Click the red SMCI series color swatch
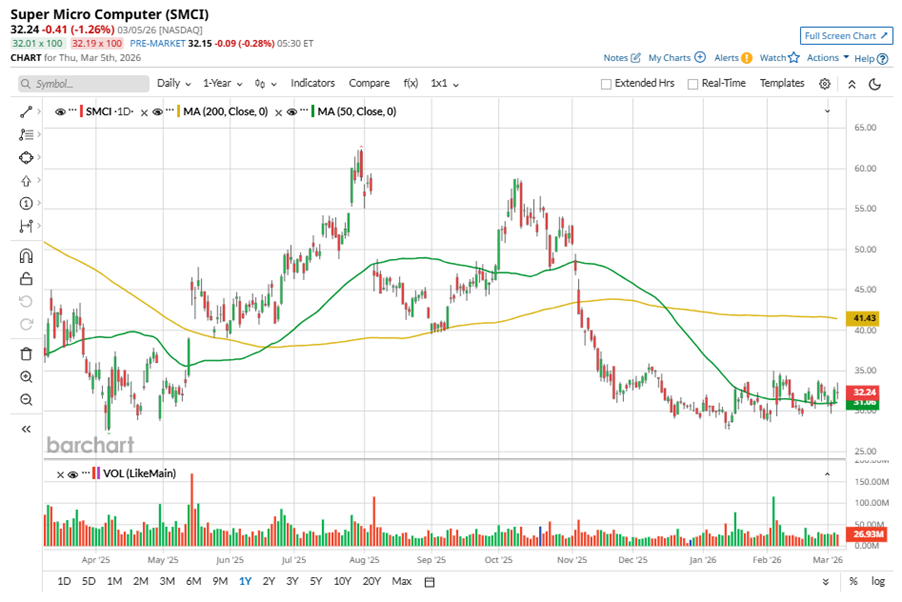Image resolution: width=902 pixels, height=602 pixels. click(x=81, y=112)
